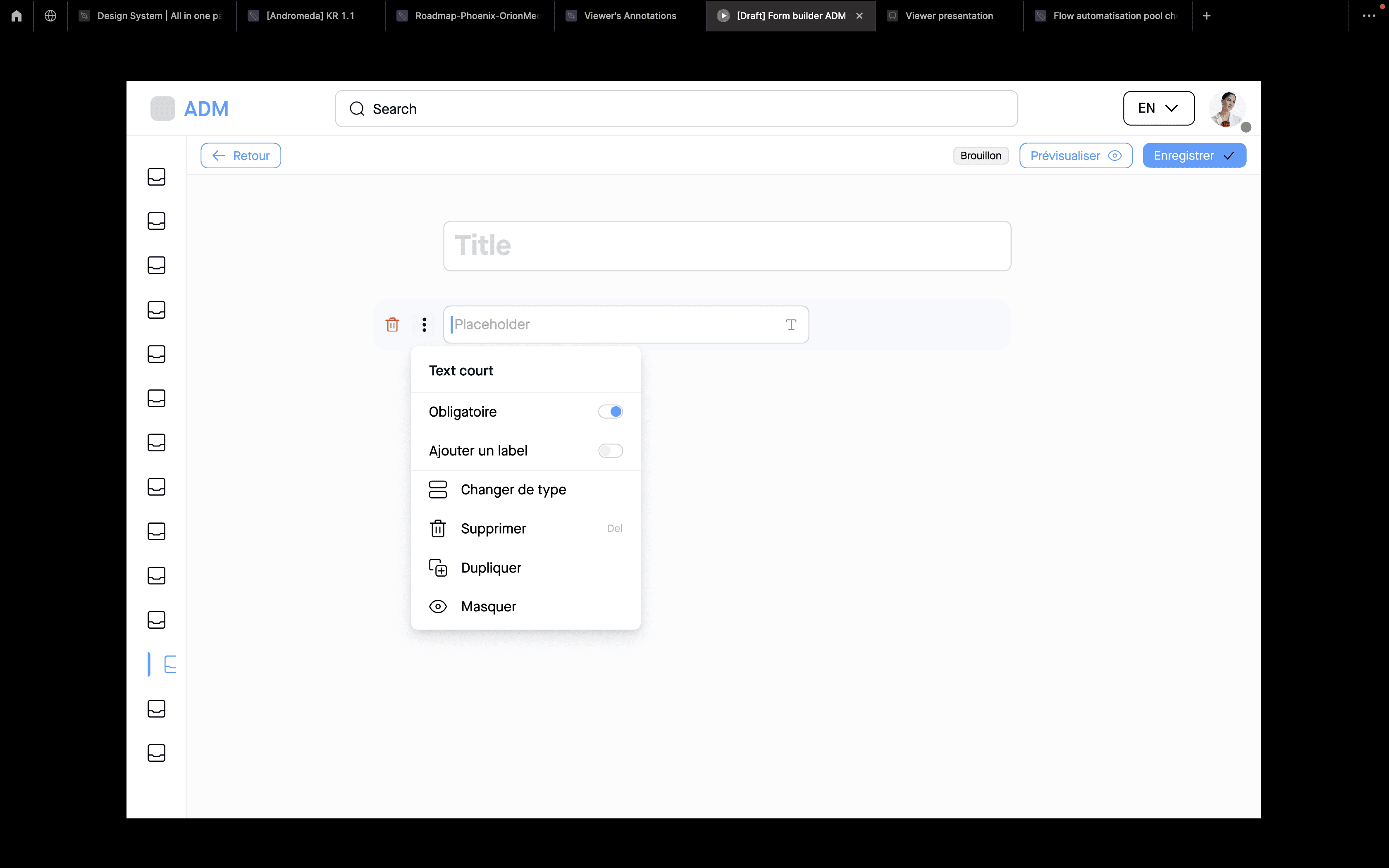Switch to Viewer presentation tab

point(949,16)
